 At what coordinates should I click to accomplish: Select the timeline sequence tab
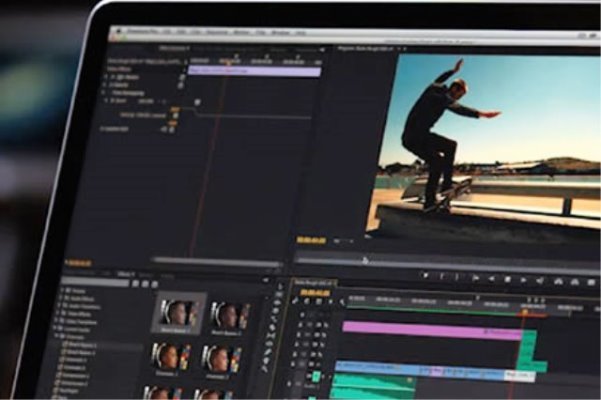[314, 283]
